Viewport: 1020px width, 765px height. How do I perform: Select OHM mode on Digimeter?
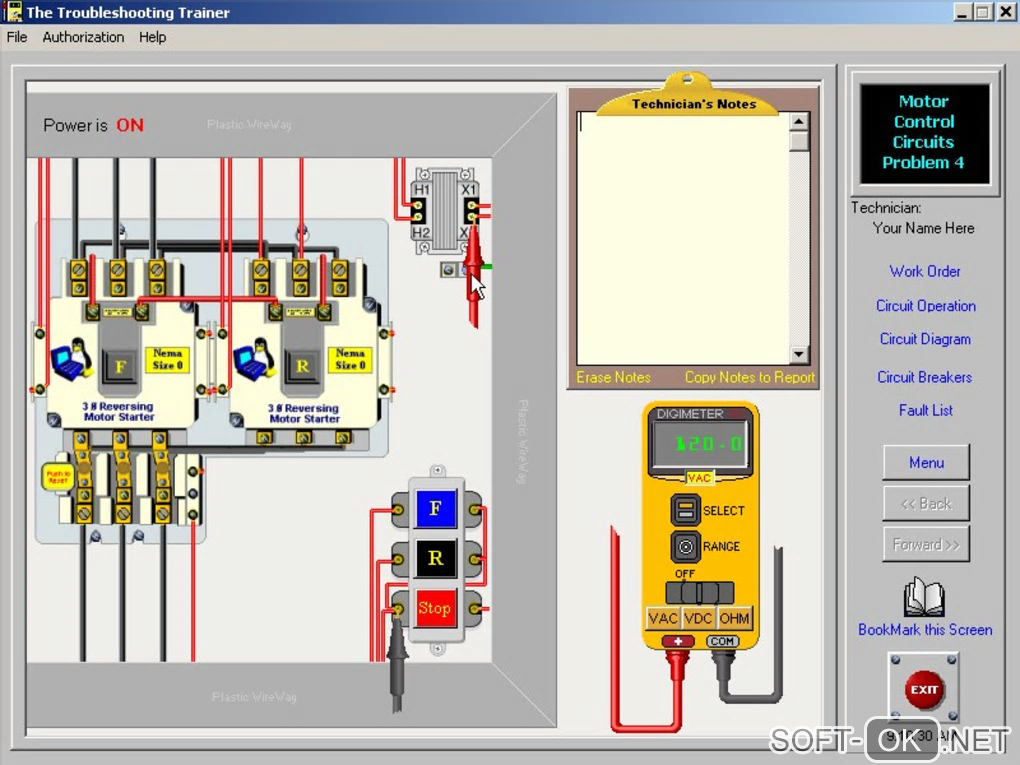tap(734, 618)
